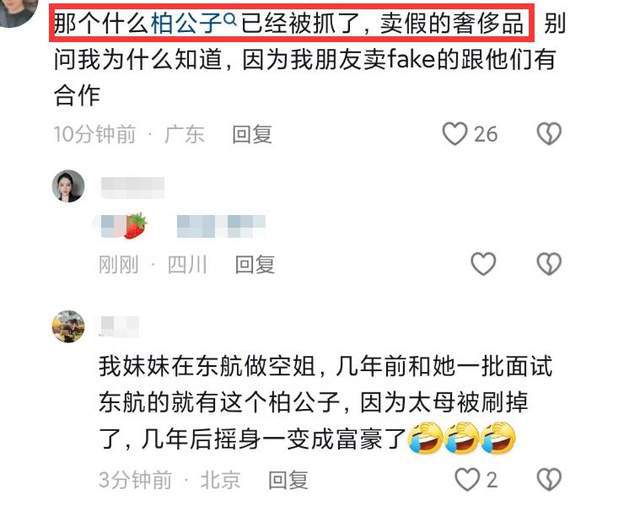Reply to the Beijing comment
Image resolution: width=640 pixels, height=517 pixels.
point(288,480)
